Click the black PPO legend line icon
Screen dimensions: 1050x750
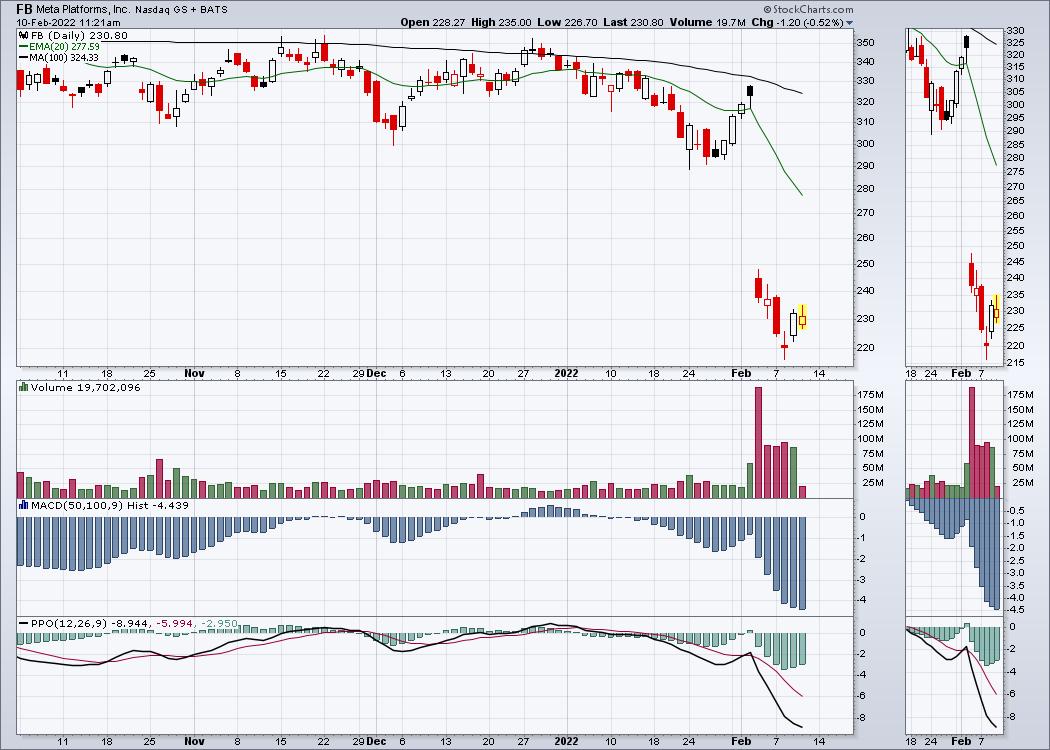pyautogui.click(x=23, y=624)
